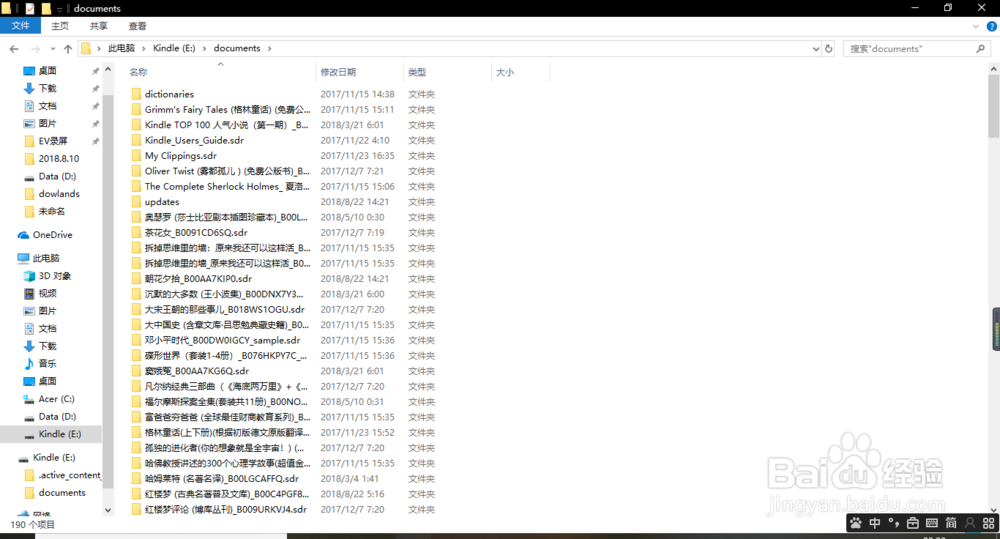This screenshot has height=539, width=1000.
Task: Open 视频 in the navigation pane
Action: pyautogui.click(x=47, y=293)
